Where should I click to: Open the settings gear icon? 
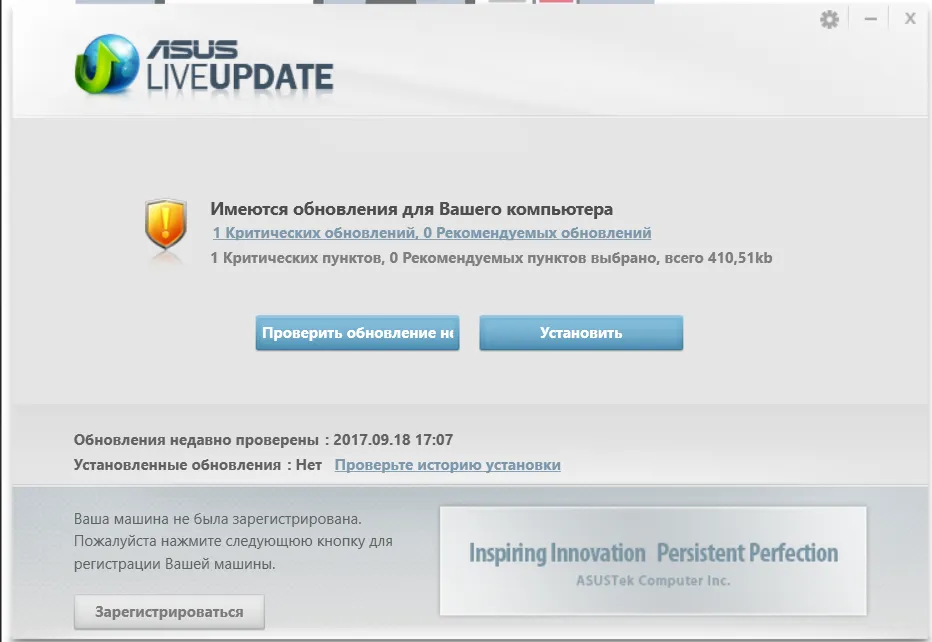pyautogui.click(x=829, y=20)
